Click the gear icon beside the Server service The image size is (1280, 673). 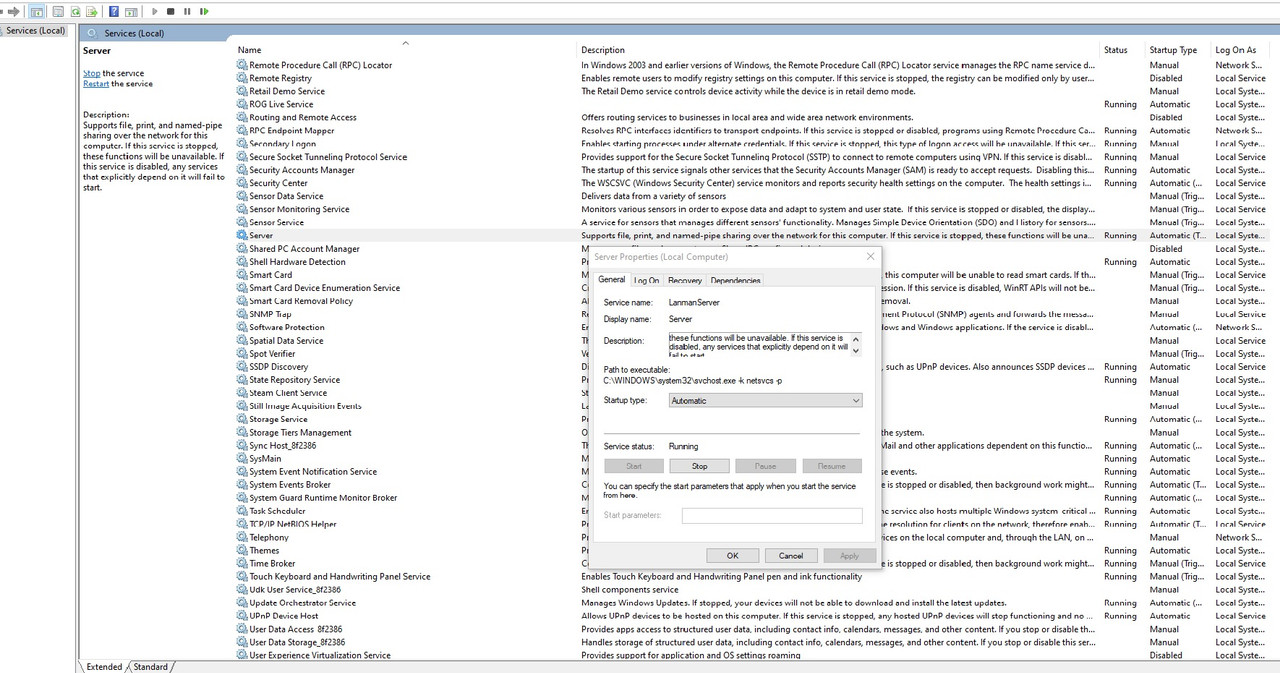(242, 235)
